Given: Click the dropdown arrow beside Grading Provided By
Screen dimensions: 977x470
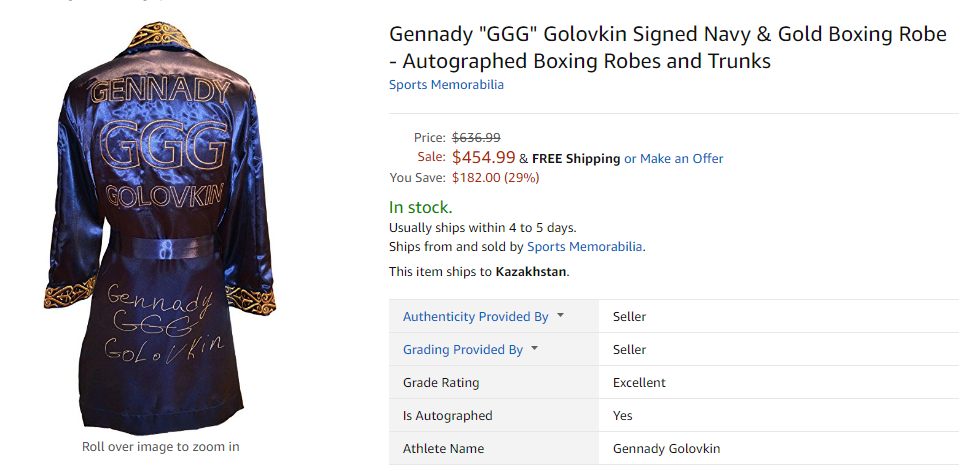Looking at the screenshot, I should point(535,348).
